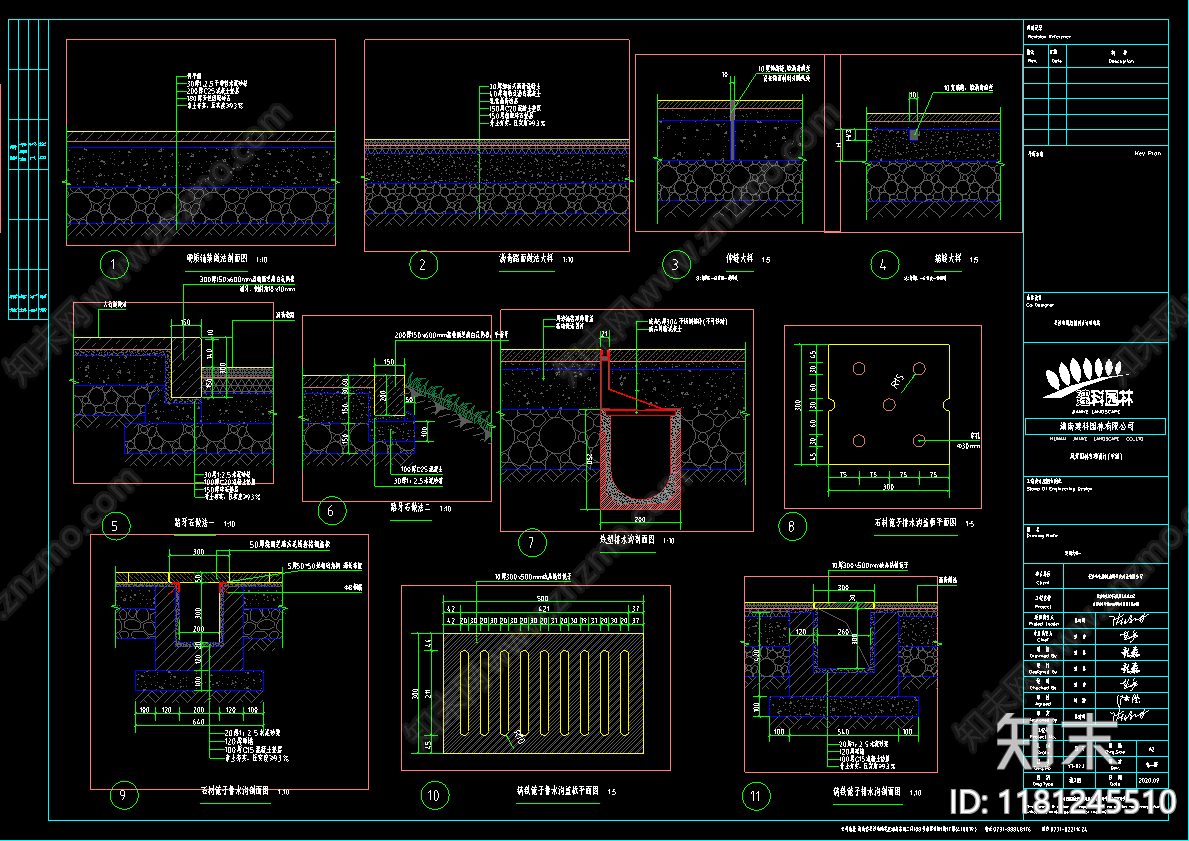This screenshot has height=841, width=1189.
Task: Click the circled number 8 marker
Action: [792, 526]
